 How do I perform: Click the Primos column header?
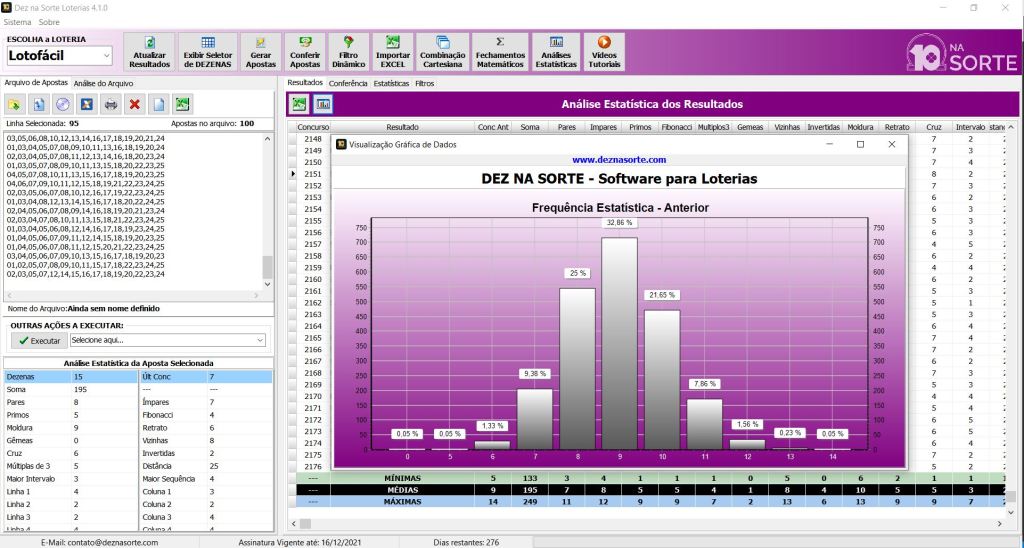pos(640,127)
